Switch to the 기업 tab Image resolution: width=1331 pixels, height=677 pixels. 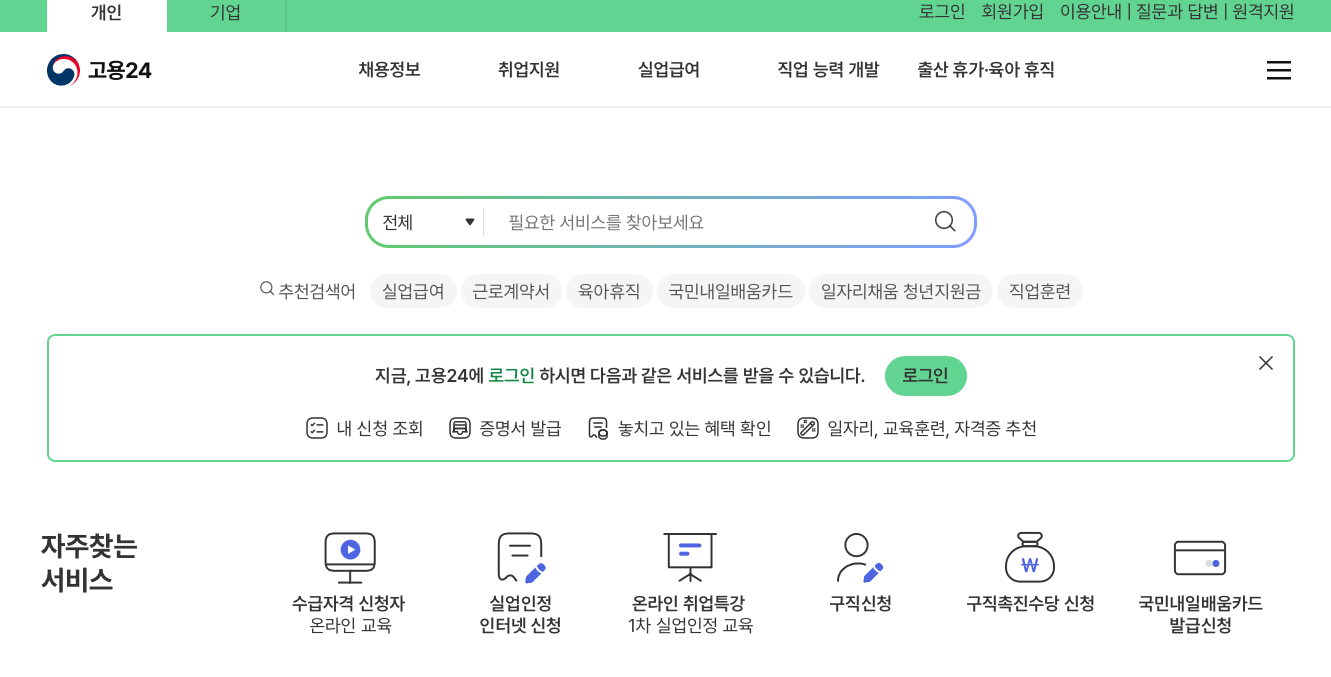[224, 15]
